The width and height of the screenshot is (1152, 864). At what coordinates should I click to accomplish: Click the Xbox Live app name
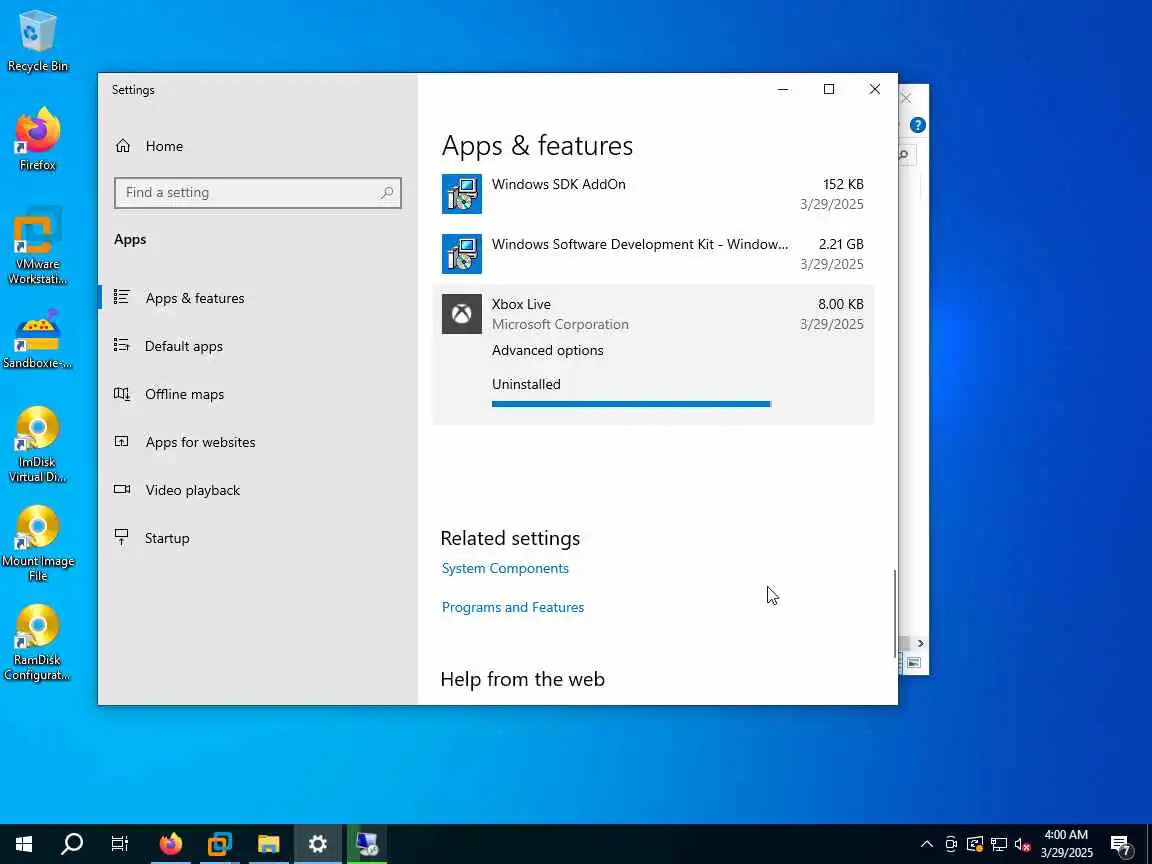tap(521, 304)
